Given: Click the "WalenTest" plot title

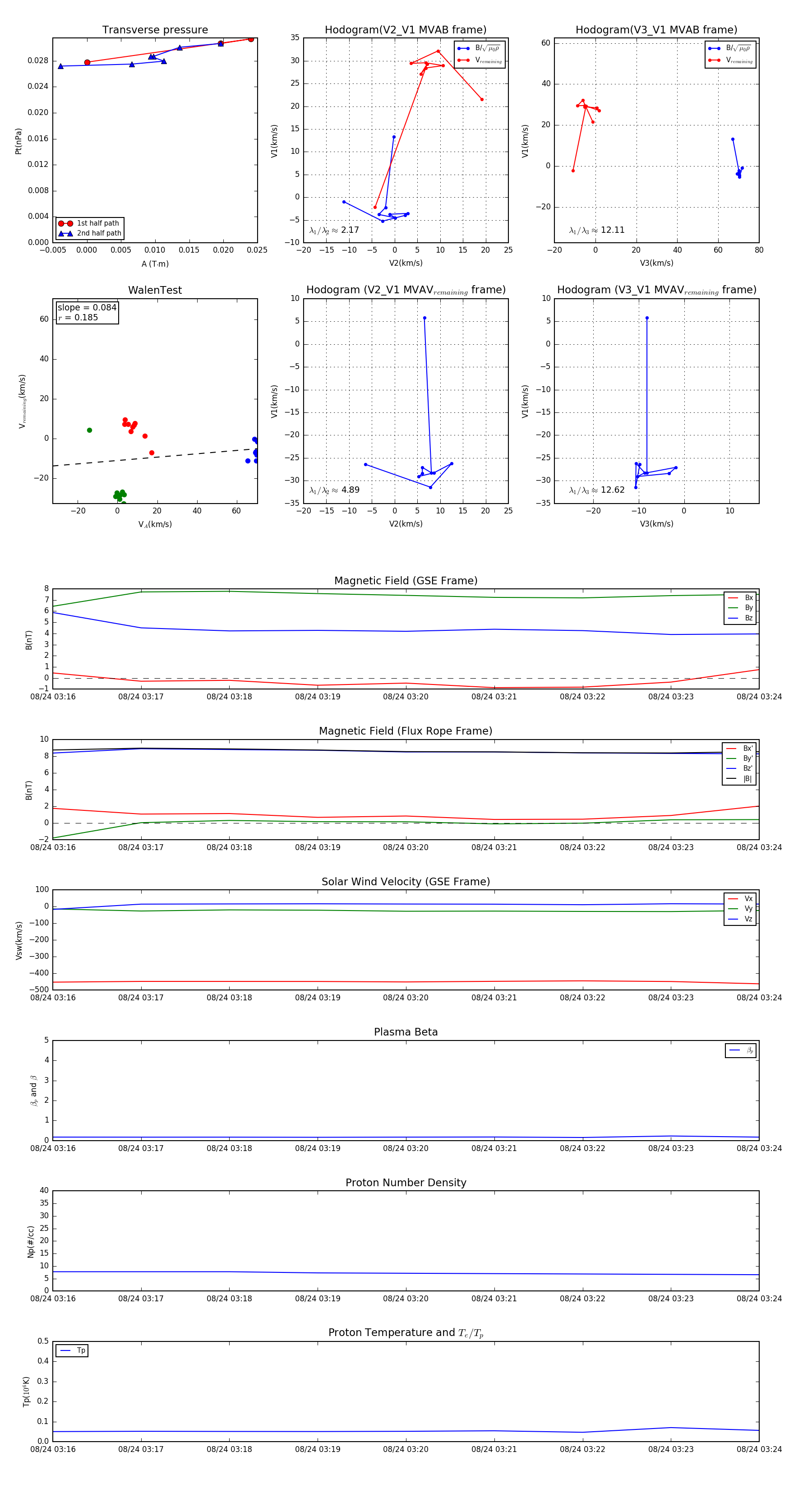Looking at the screenshot, I should coord(155,290).
